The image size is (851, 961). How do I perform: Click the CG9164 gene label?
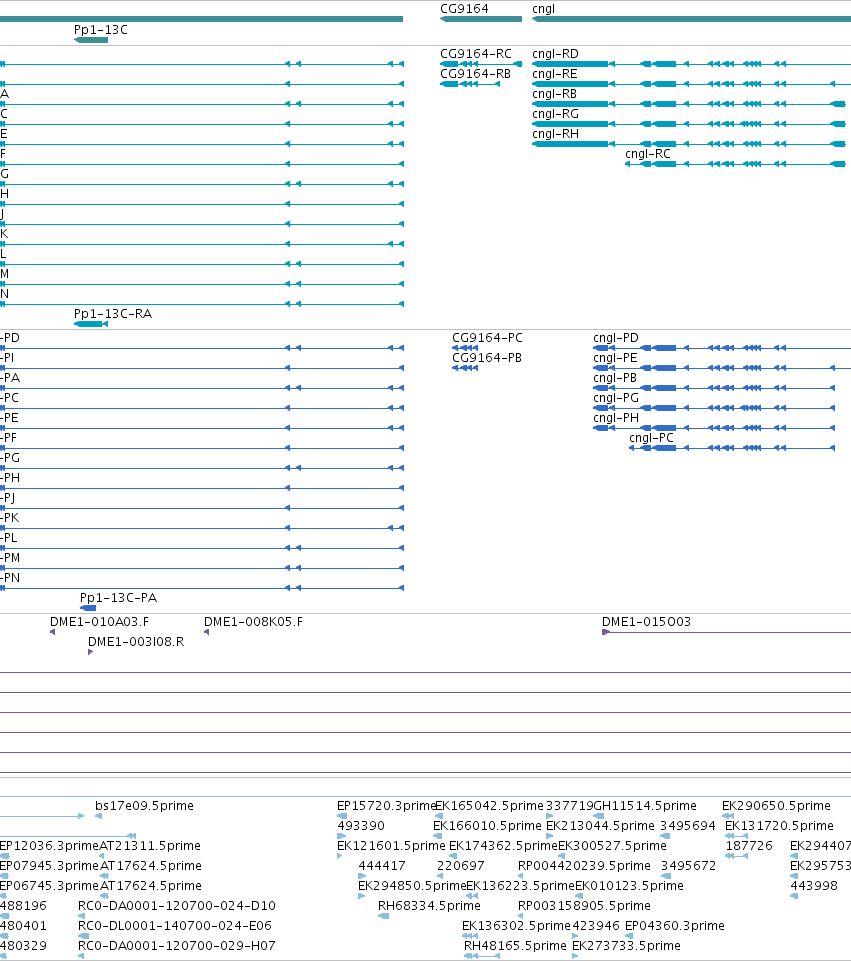coord(464,9)
